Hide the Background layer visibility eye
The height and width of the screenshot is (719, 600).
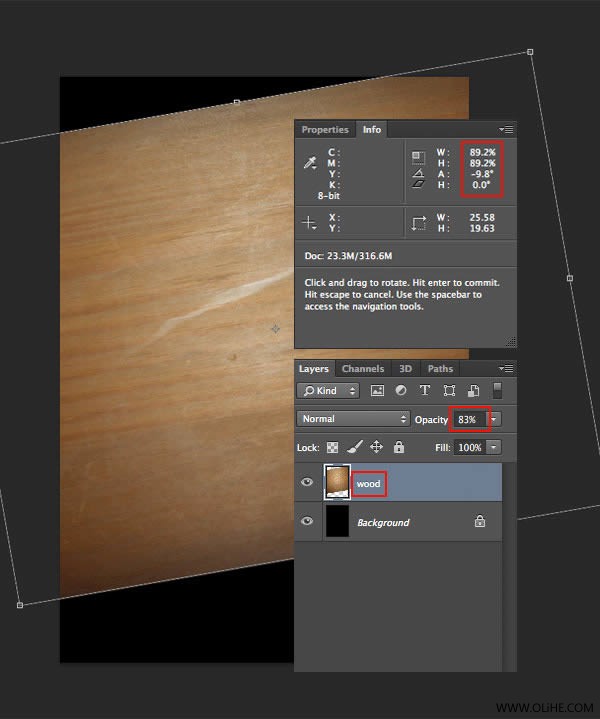point(307,521)
